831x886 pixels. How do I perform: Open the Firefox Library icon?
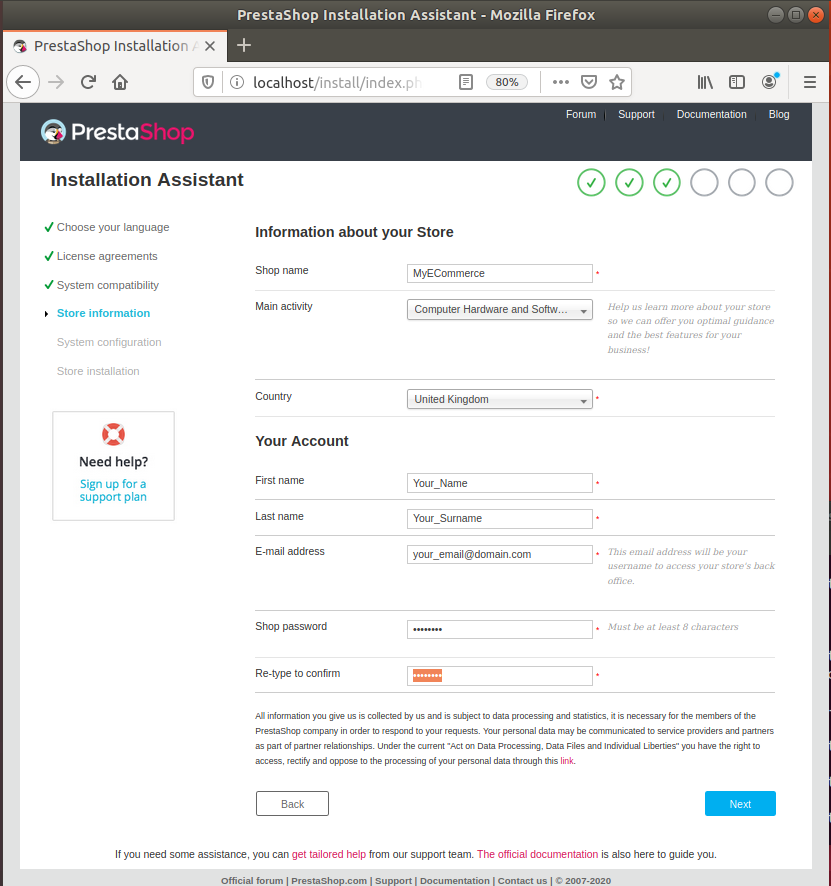click(x=704, y=82)
